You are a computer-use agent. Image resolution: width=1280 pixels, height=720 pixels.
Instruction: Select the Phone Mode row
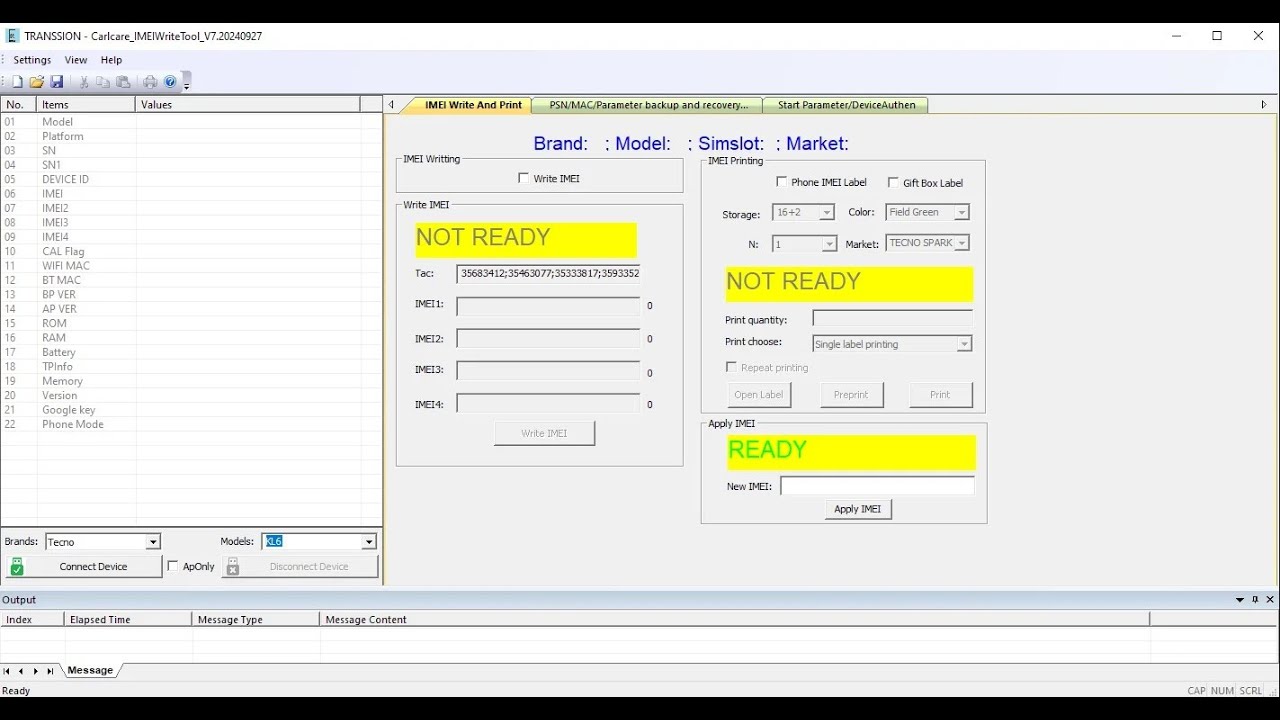(190, 424)
